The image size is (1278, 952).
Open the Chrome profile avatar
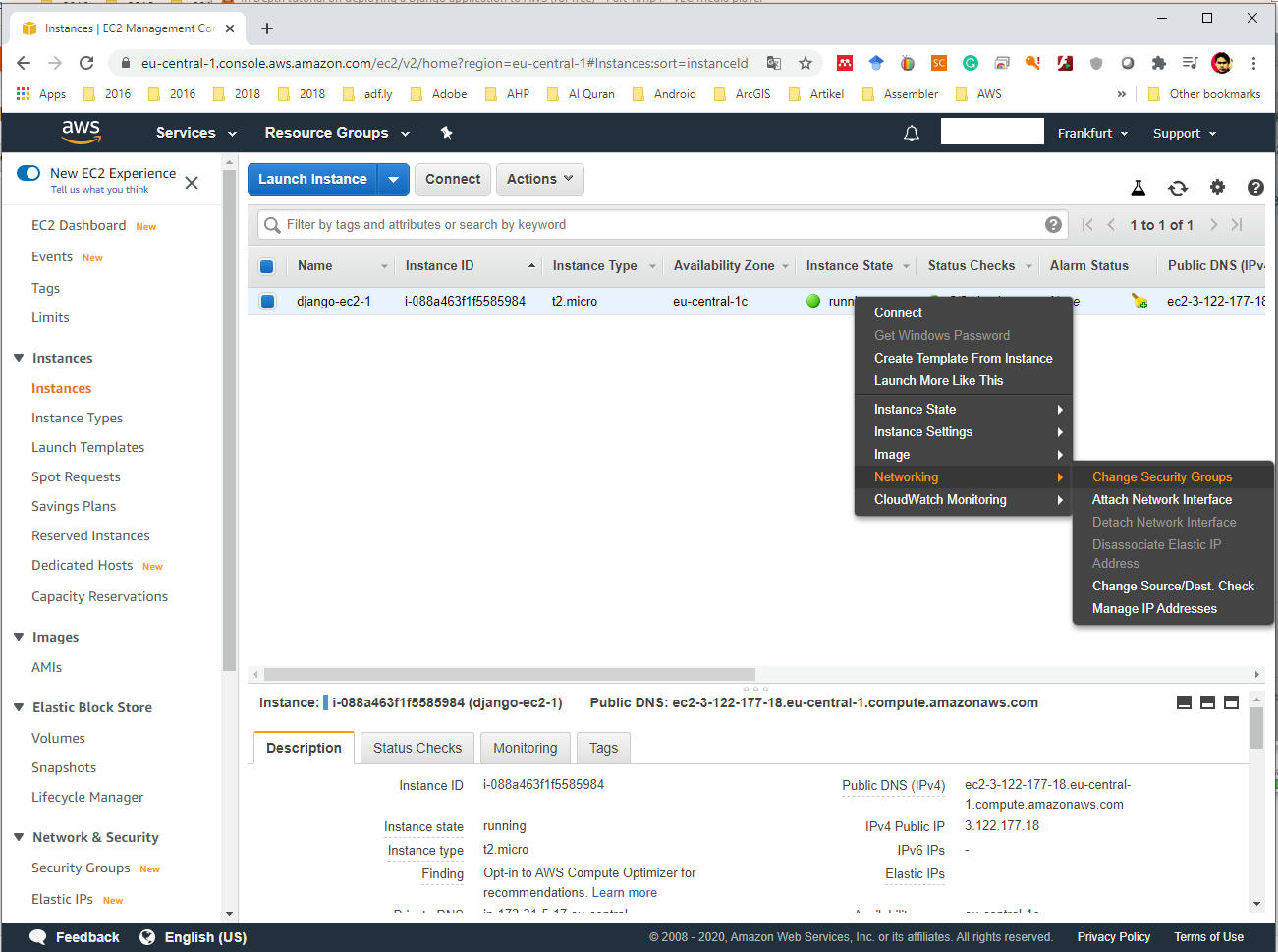point(1222,63)
